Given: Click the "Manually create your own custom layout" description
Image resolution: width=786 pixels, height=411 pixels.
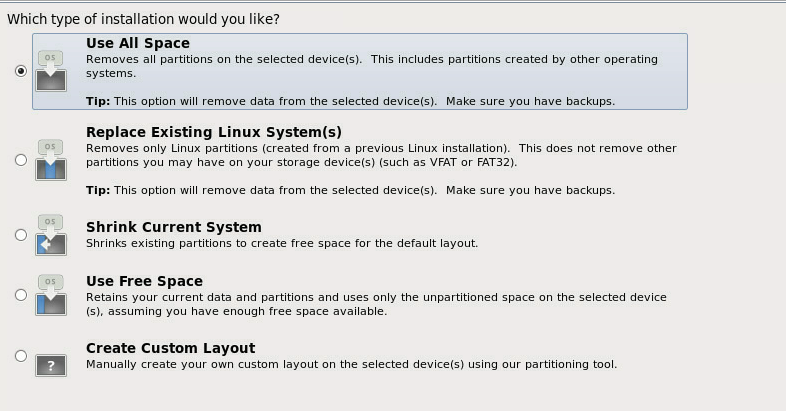Looking at the screenshot, I should coord(351,364).
